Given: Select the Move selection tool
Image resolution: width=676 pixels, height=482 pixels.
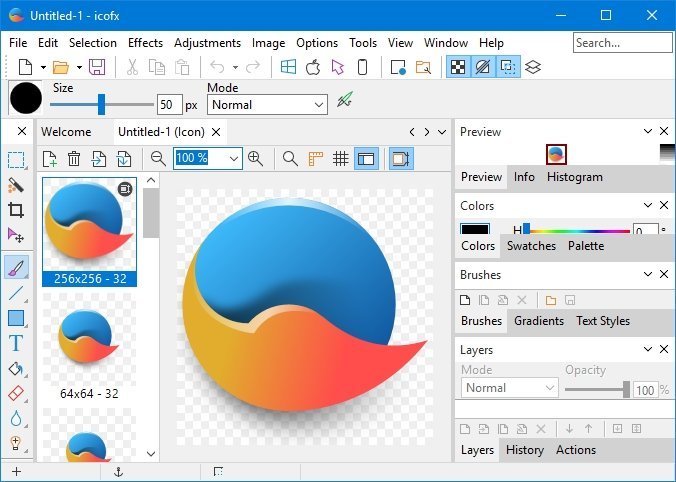Looking at the screenshot, I should 16,235.
